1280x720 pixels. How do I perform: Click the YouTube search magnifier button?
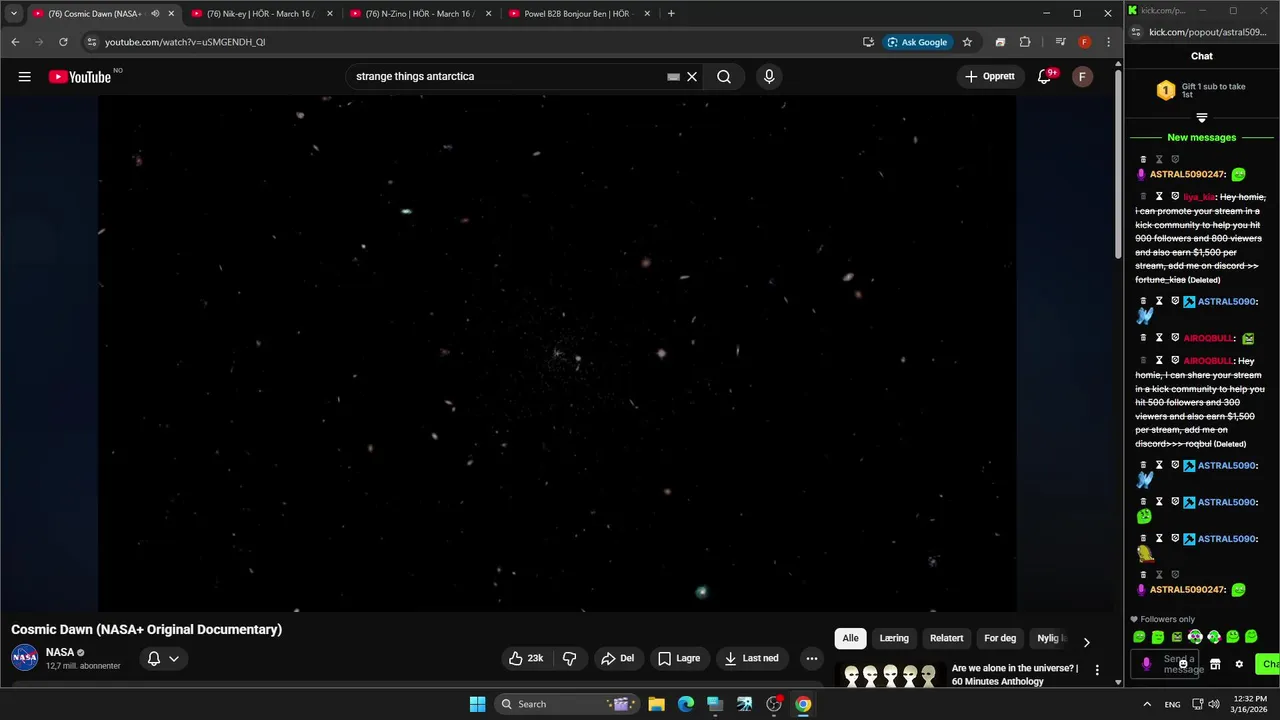[724, 76]
